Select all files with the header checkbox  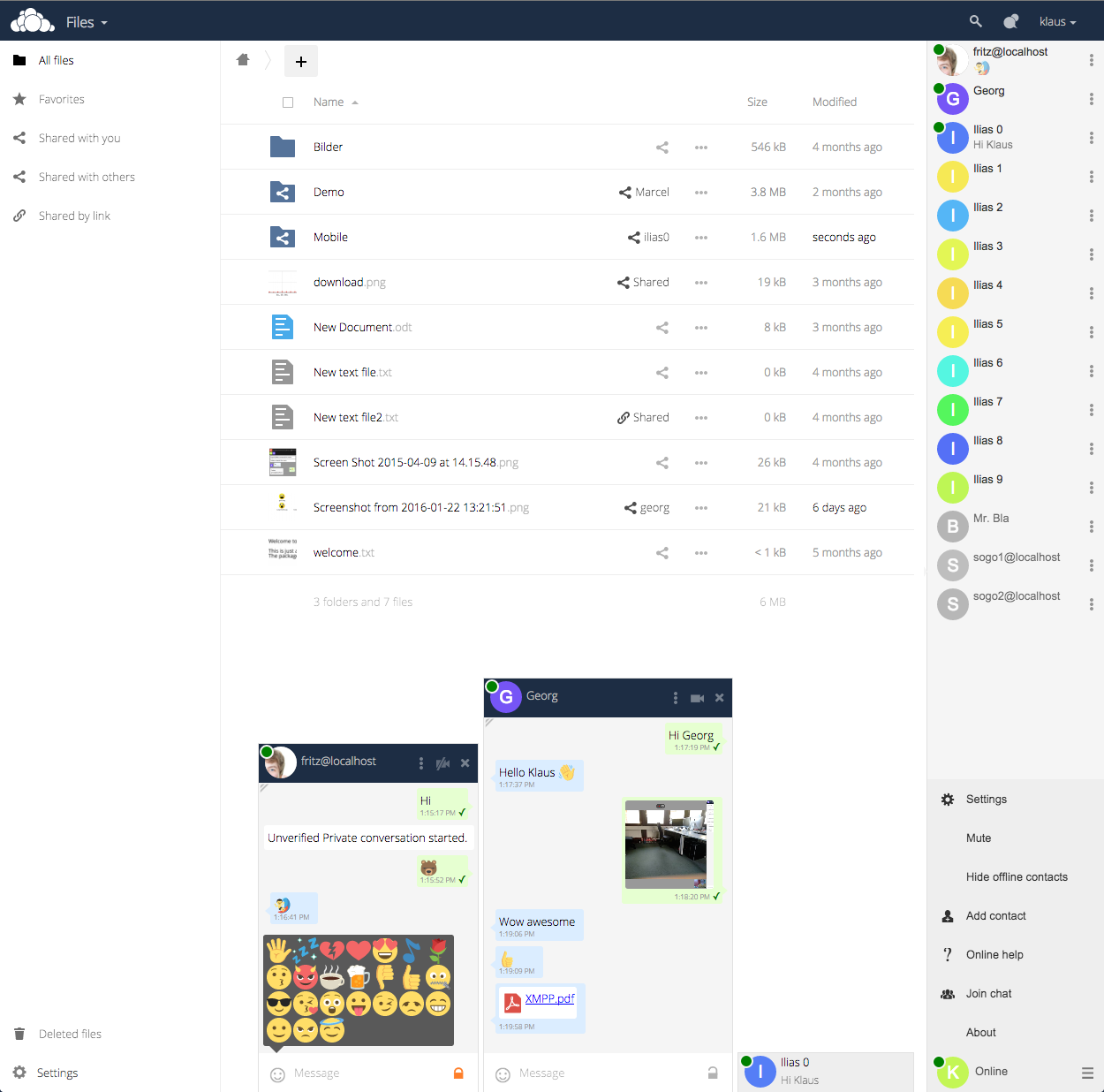(288, 102)
